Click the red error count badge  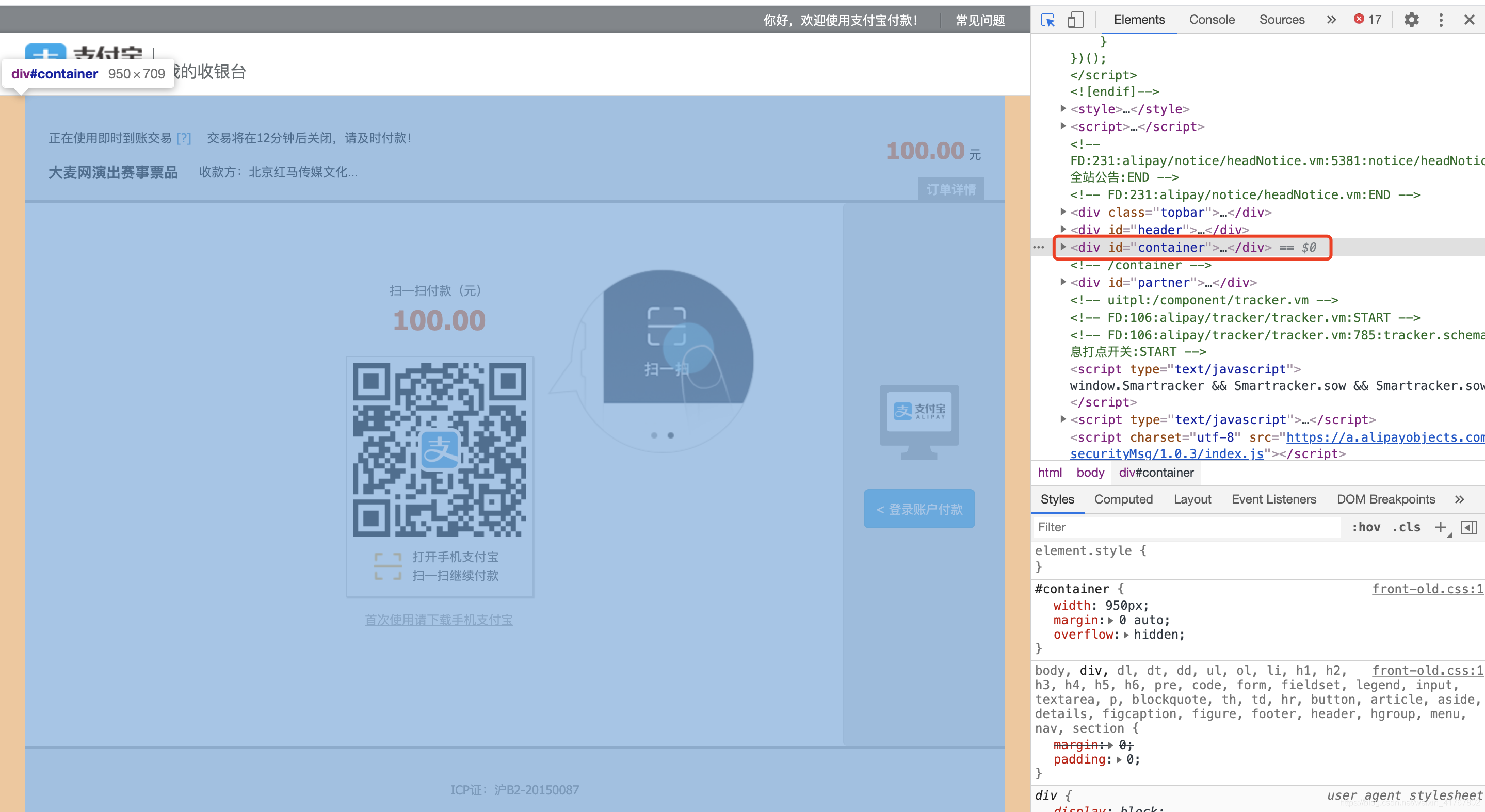click(1367, 20)
